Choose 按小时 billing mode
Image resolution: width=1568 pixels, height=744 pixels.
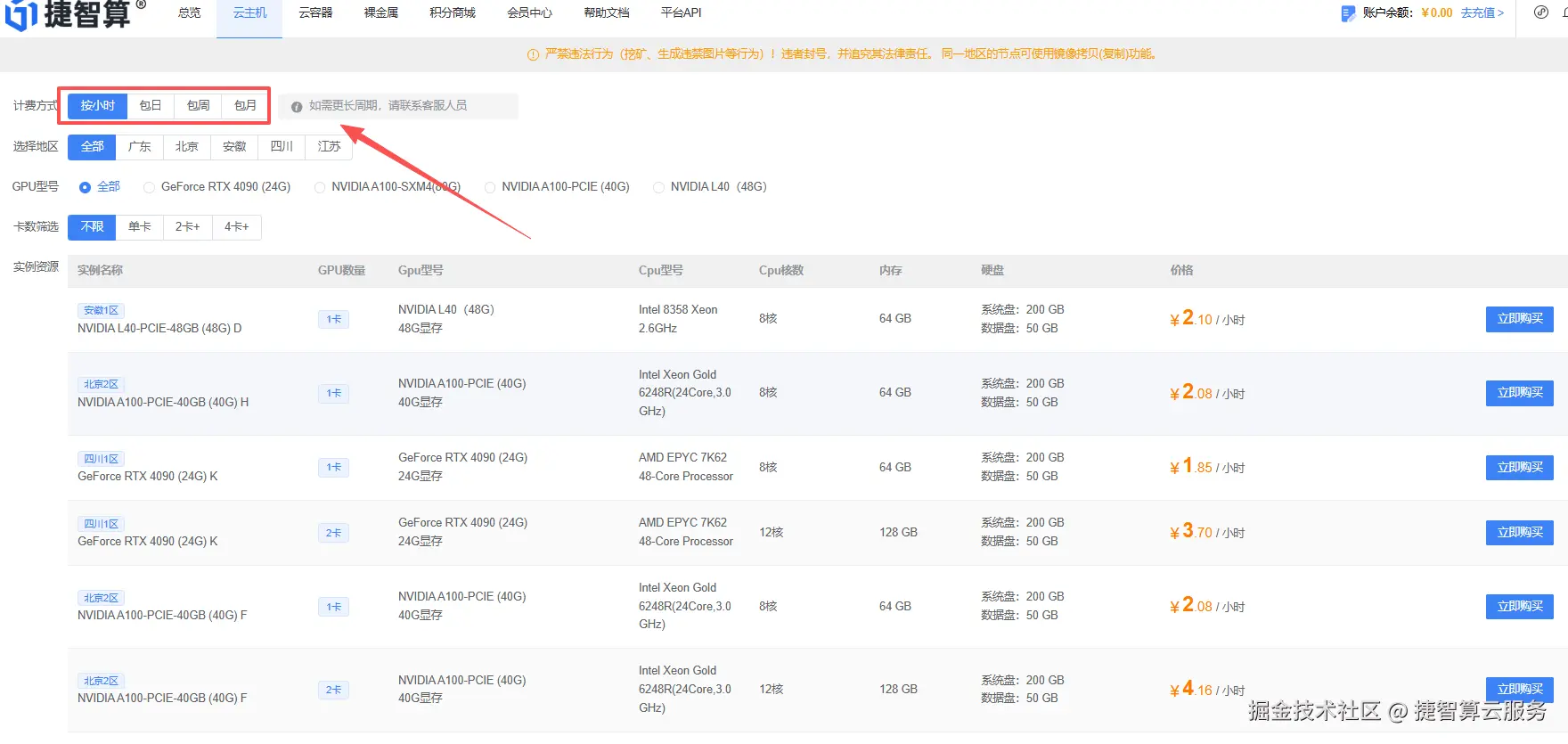point(98,105)
